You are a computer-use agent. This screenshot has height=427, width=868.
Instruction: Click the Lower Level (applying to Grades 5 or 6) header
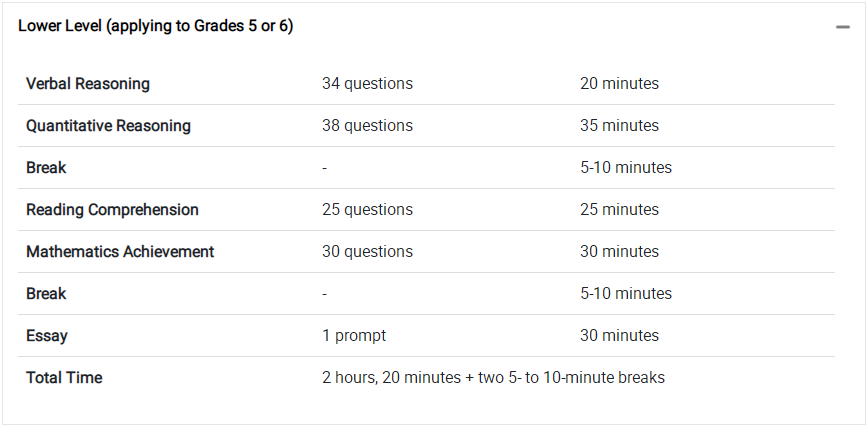(x=156, y=26)
